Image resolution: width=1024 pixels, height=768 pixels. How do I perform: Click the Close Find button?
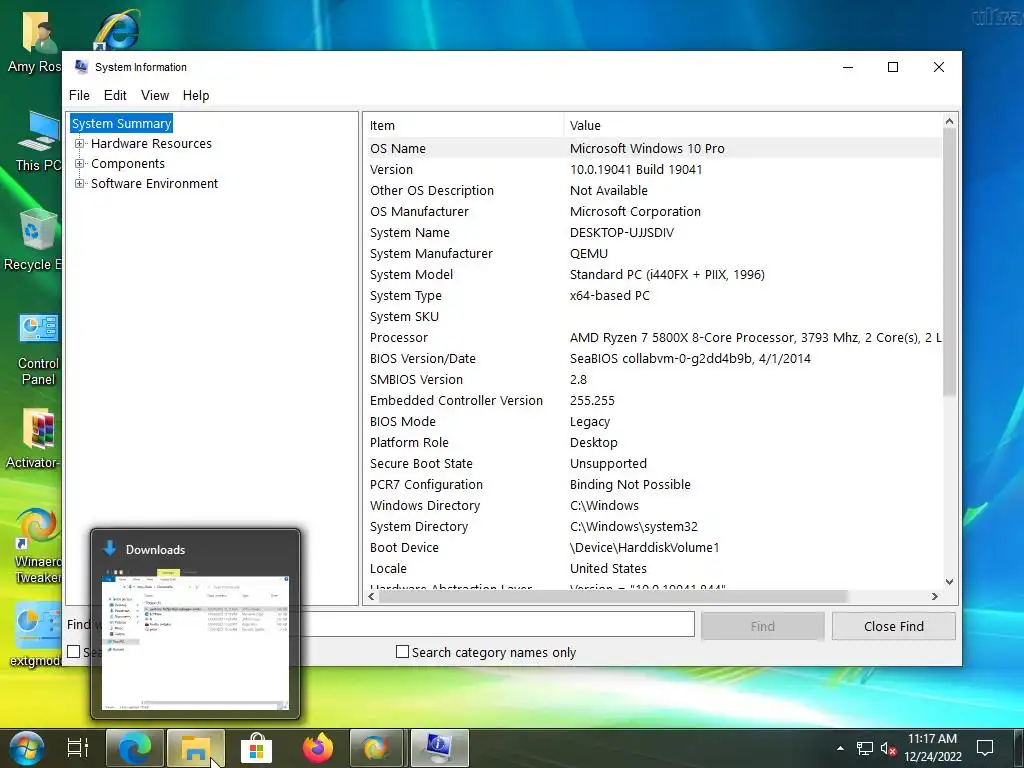[893, 626]
